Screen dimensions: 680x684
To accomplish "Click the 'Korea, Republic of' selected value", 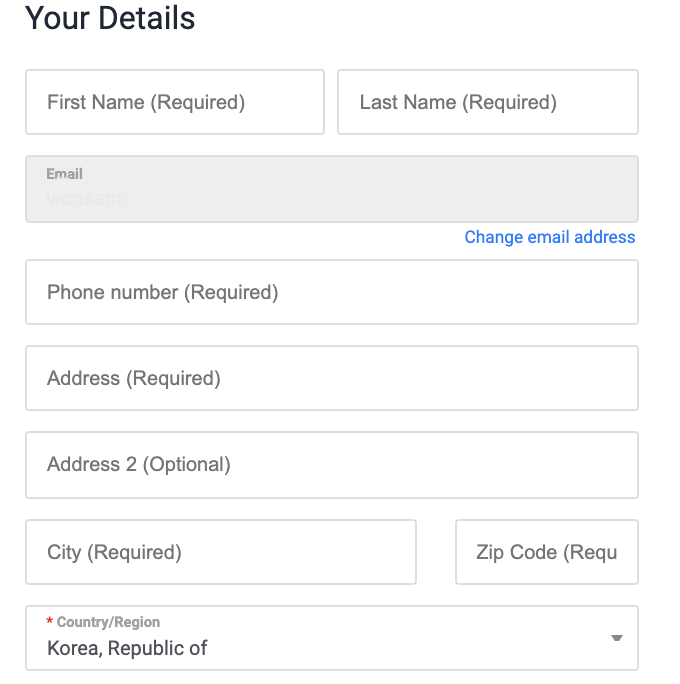I will pos(127,648).
